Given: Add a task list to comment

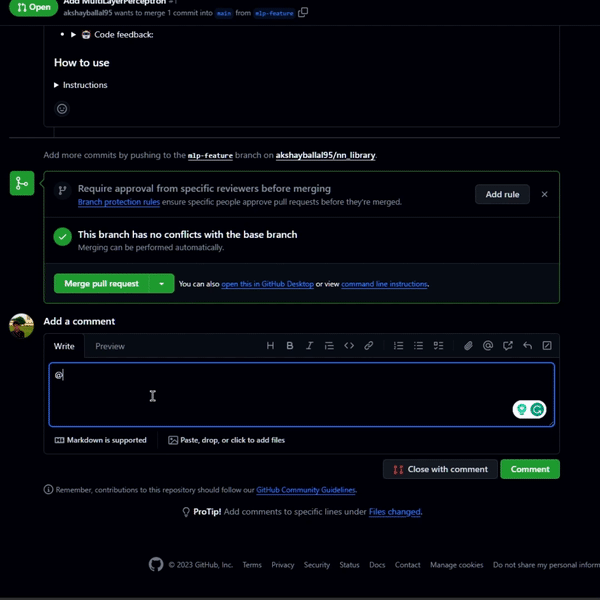Looking at the screenshot, I should pos(438,346).
